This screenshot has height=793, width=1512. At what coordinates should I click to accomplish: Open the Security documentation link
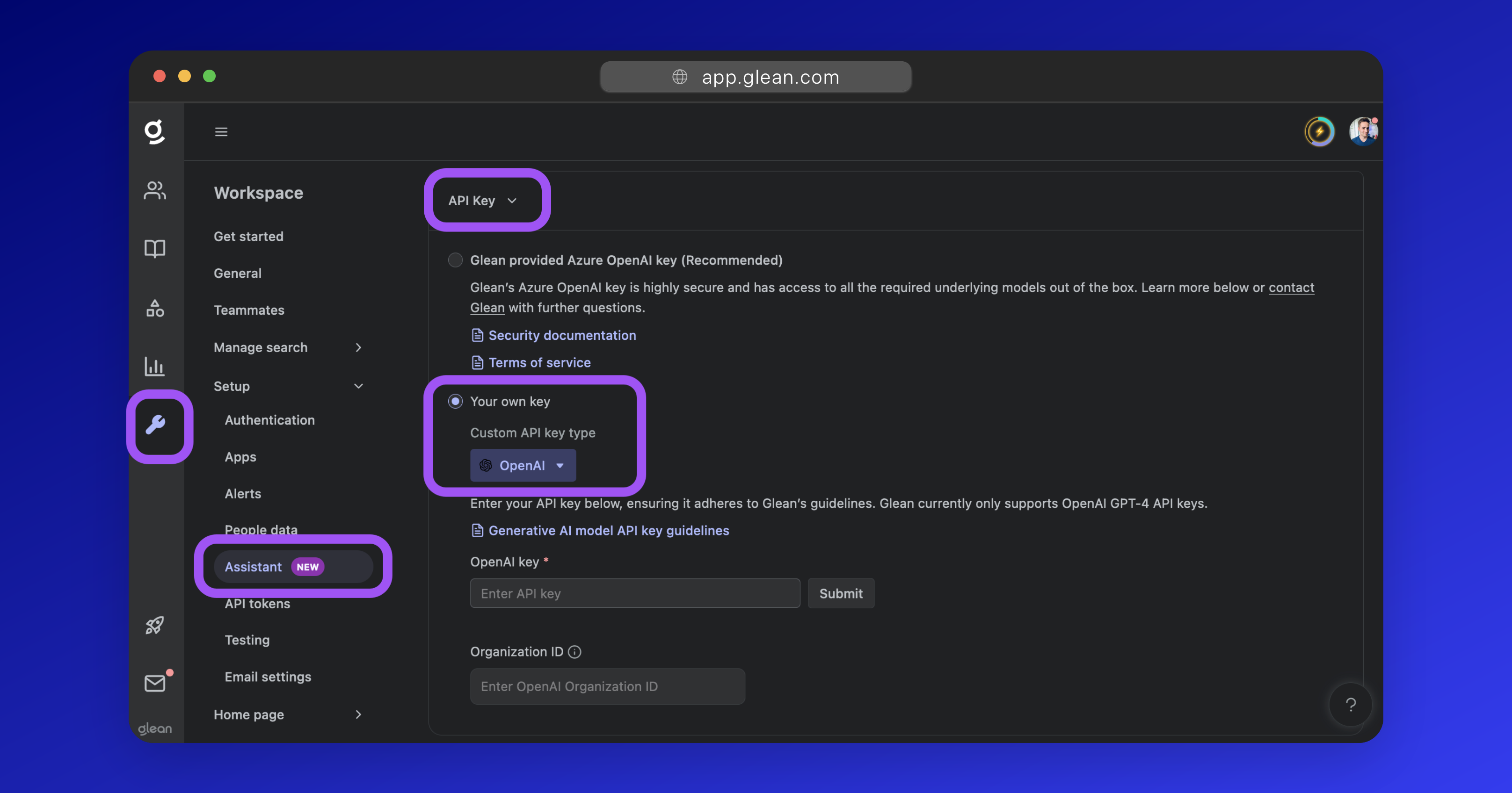[562, 335]
